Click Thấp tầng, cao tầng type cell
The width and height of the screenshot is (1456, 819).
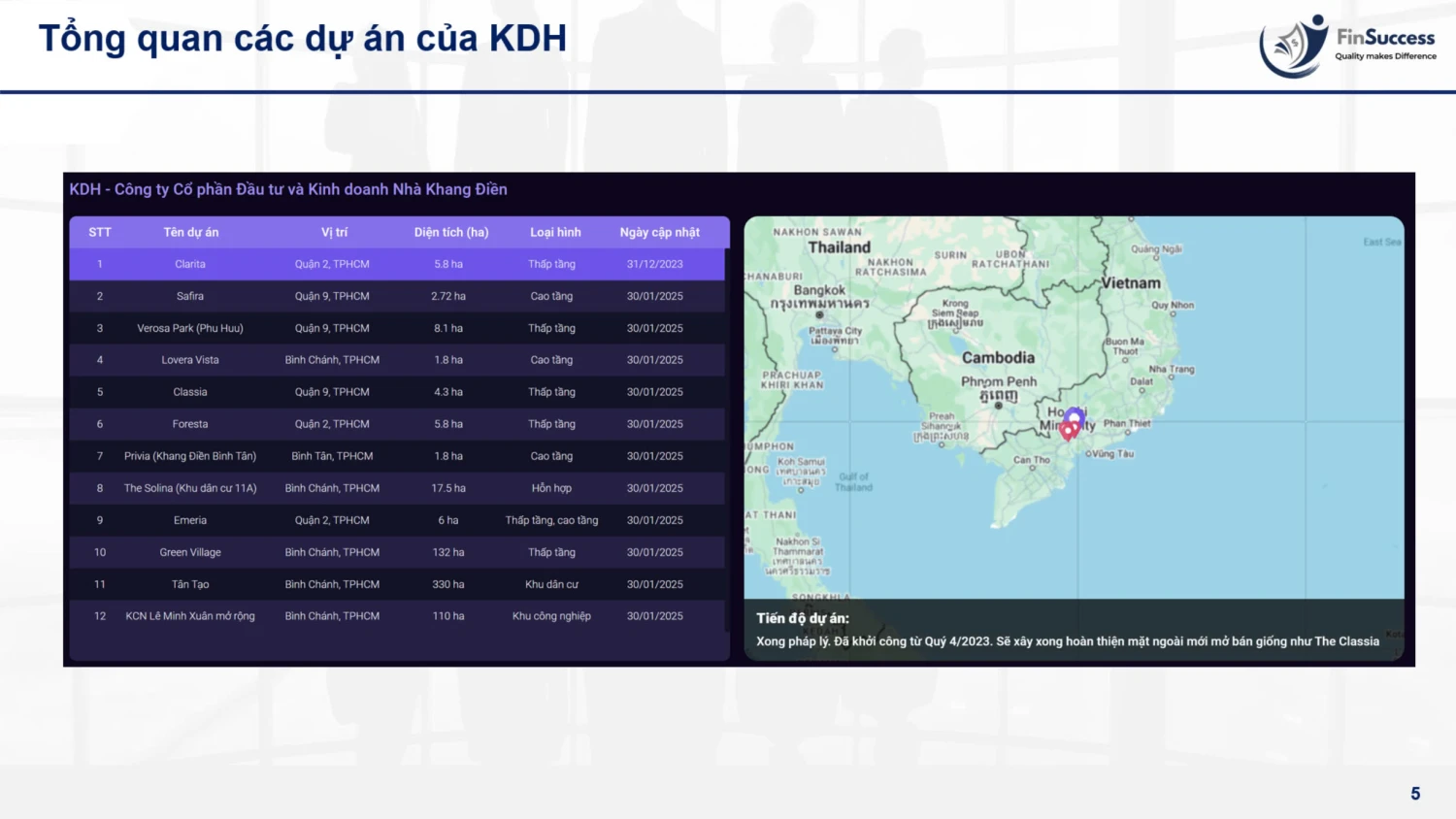551,520
